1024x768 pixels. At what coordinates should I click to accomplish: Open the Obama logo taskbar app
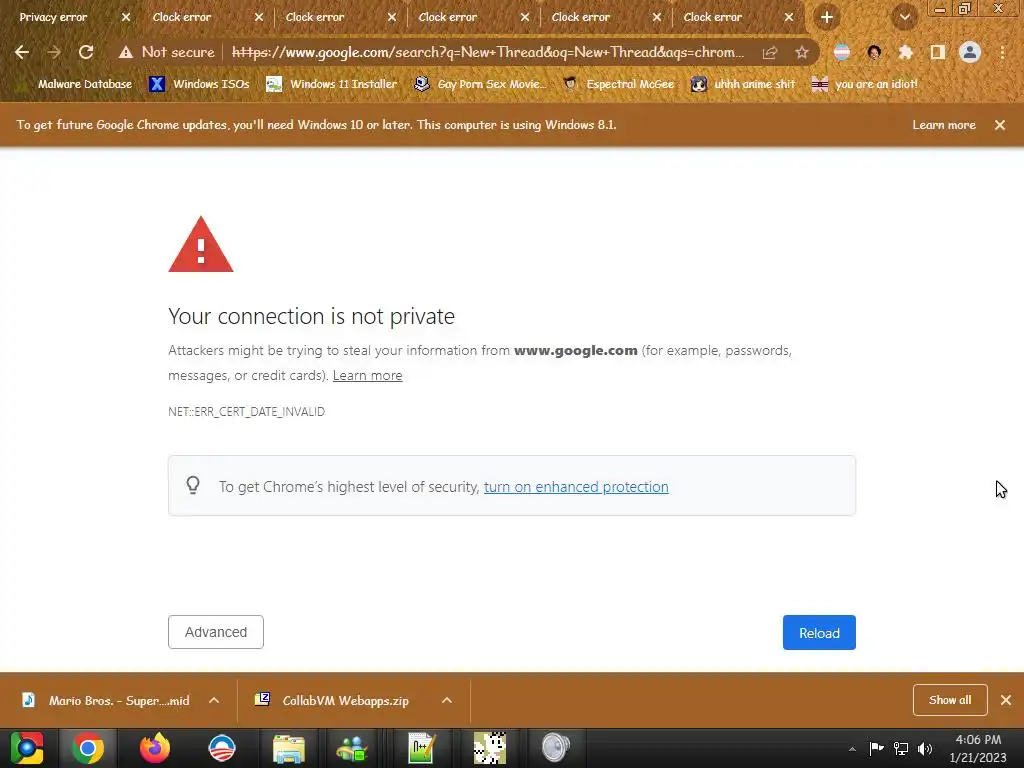(221, 748)
